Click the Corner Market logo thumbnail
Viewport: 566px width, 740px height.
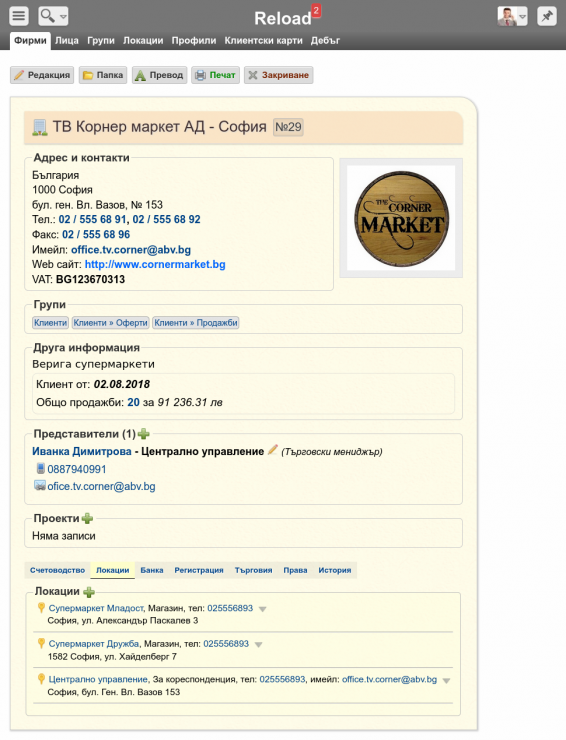click(x=401, y=218)
